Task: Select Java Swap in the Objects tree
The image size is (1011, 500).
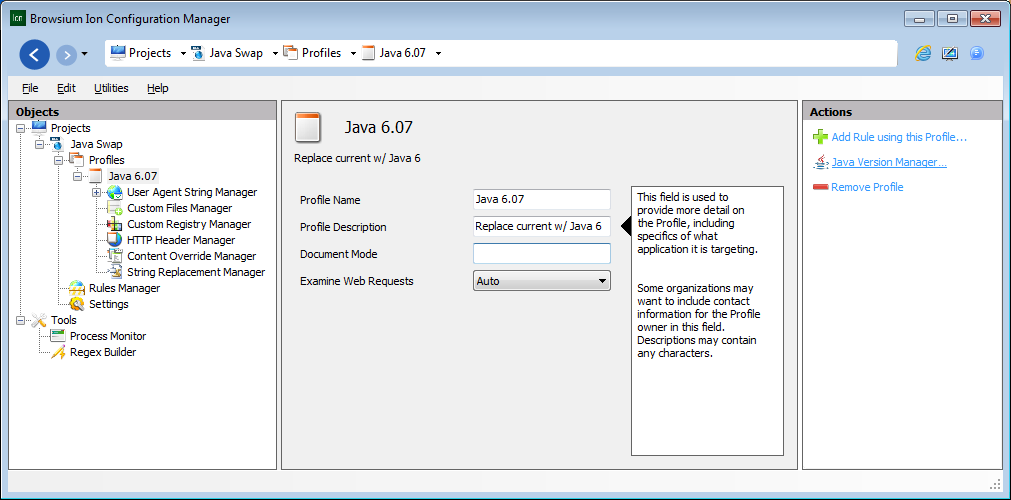Action: [96, 145]
